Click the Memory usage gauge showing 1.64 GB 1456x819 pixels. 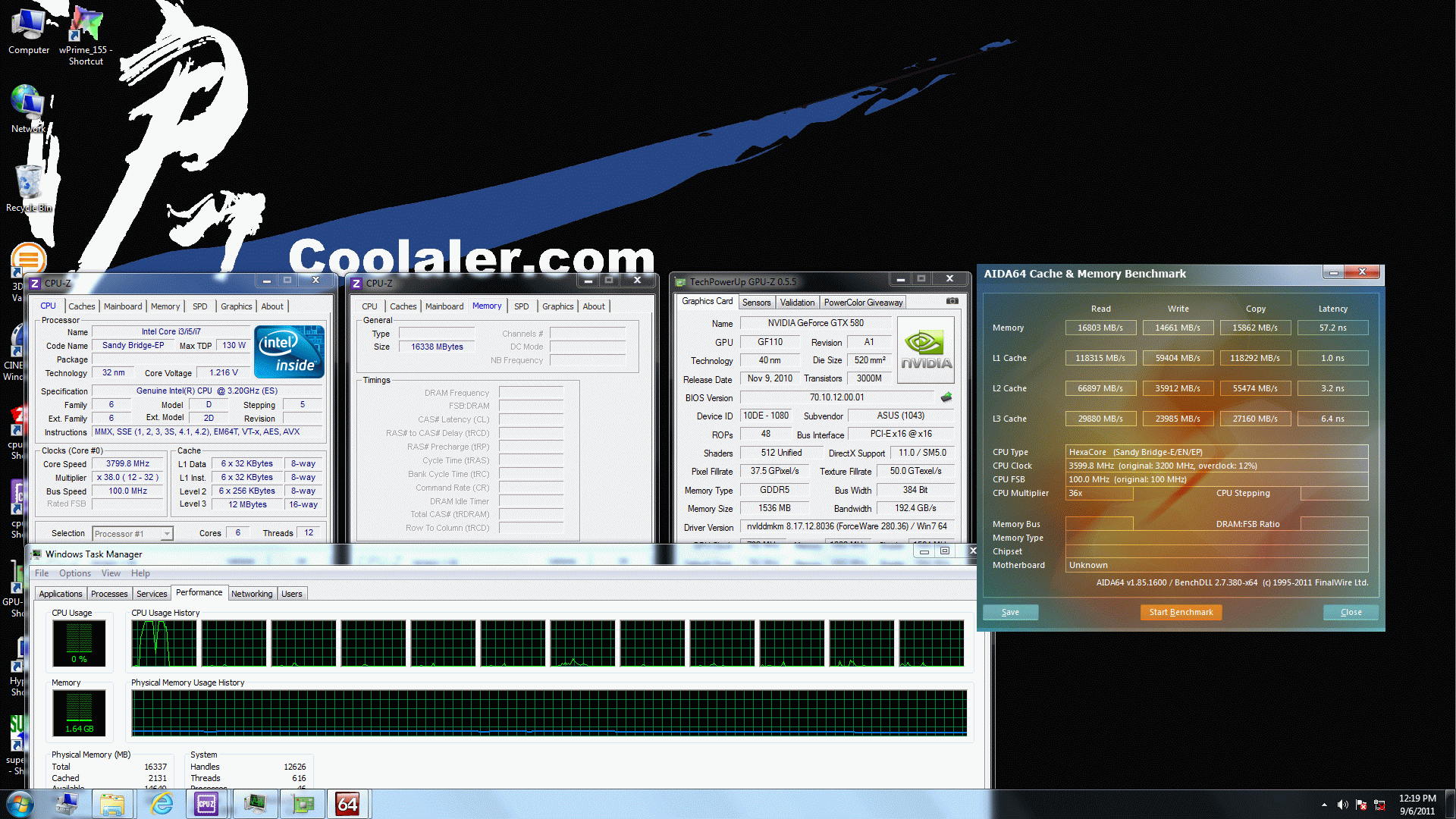79,713
